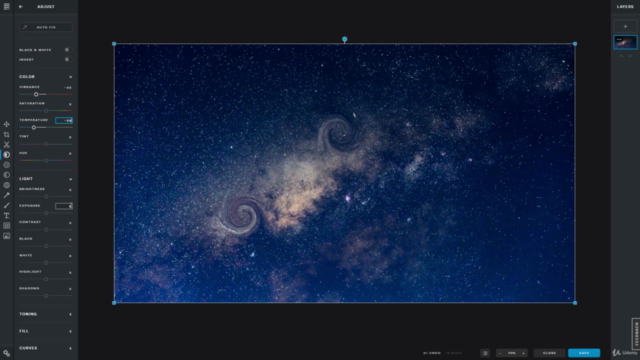The height and width of the screenshot is (360, 640).
Task: Click the Tint slider handle
Action: pos(46,144)
